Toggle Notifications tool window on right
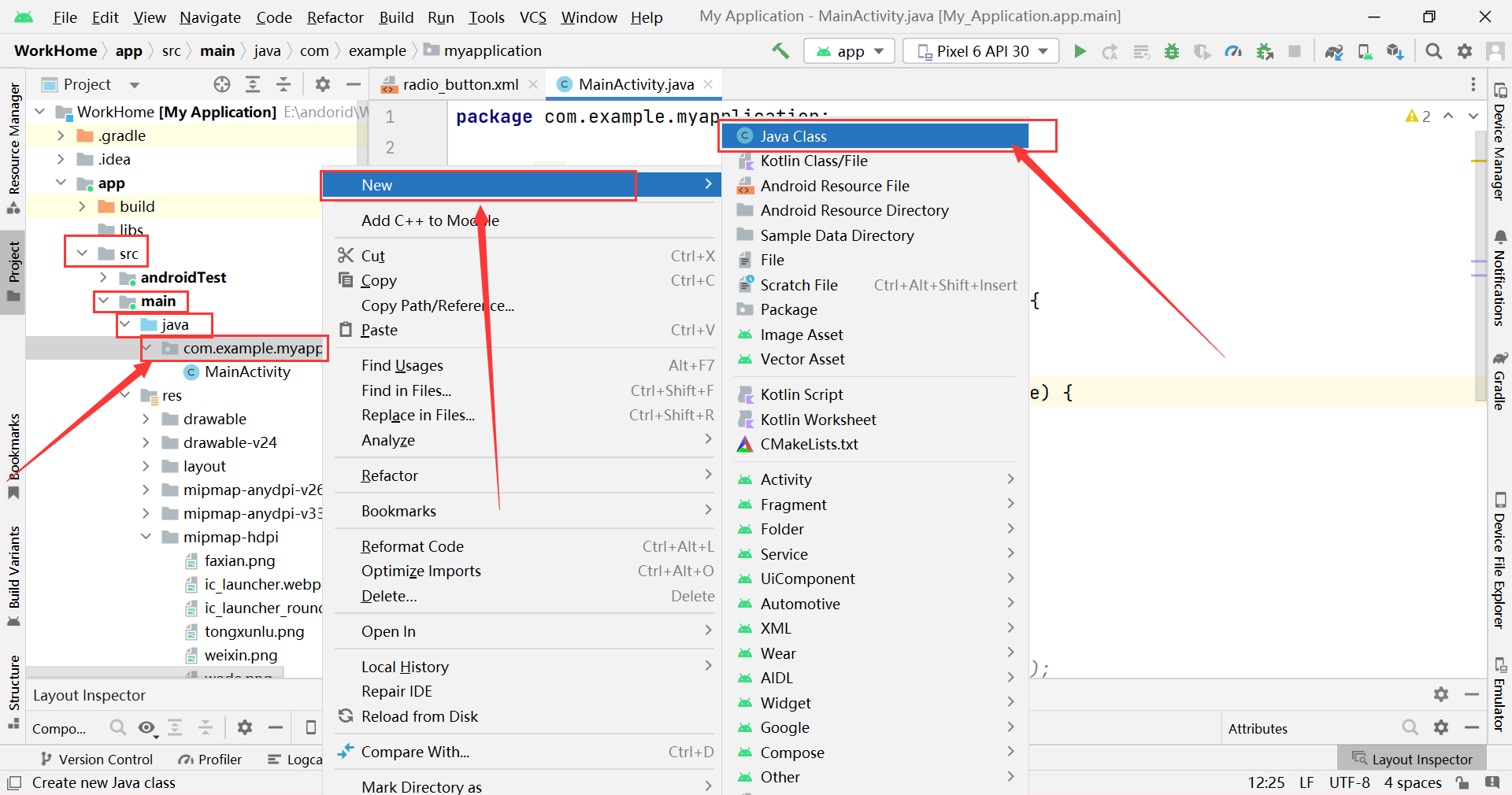1512x795 pixels. click(x=1499, y=279)
